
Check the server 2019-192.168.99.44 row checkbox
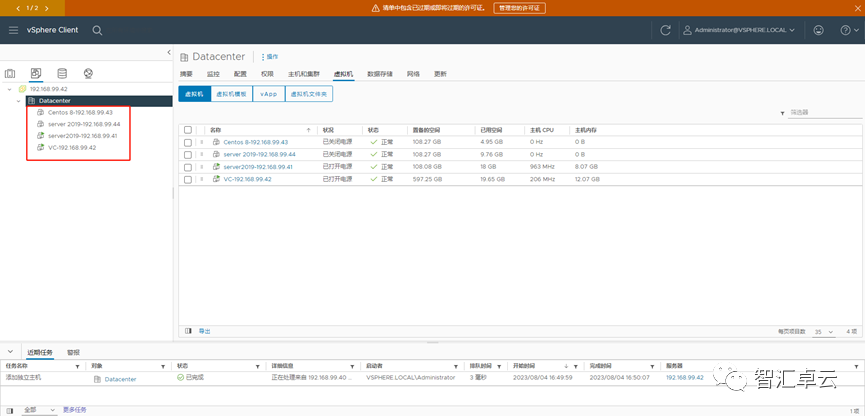[188, 154]
